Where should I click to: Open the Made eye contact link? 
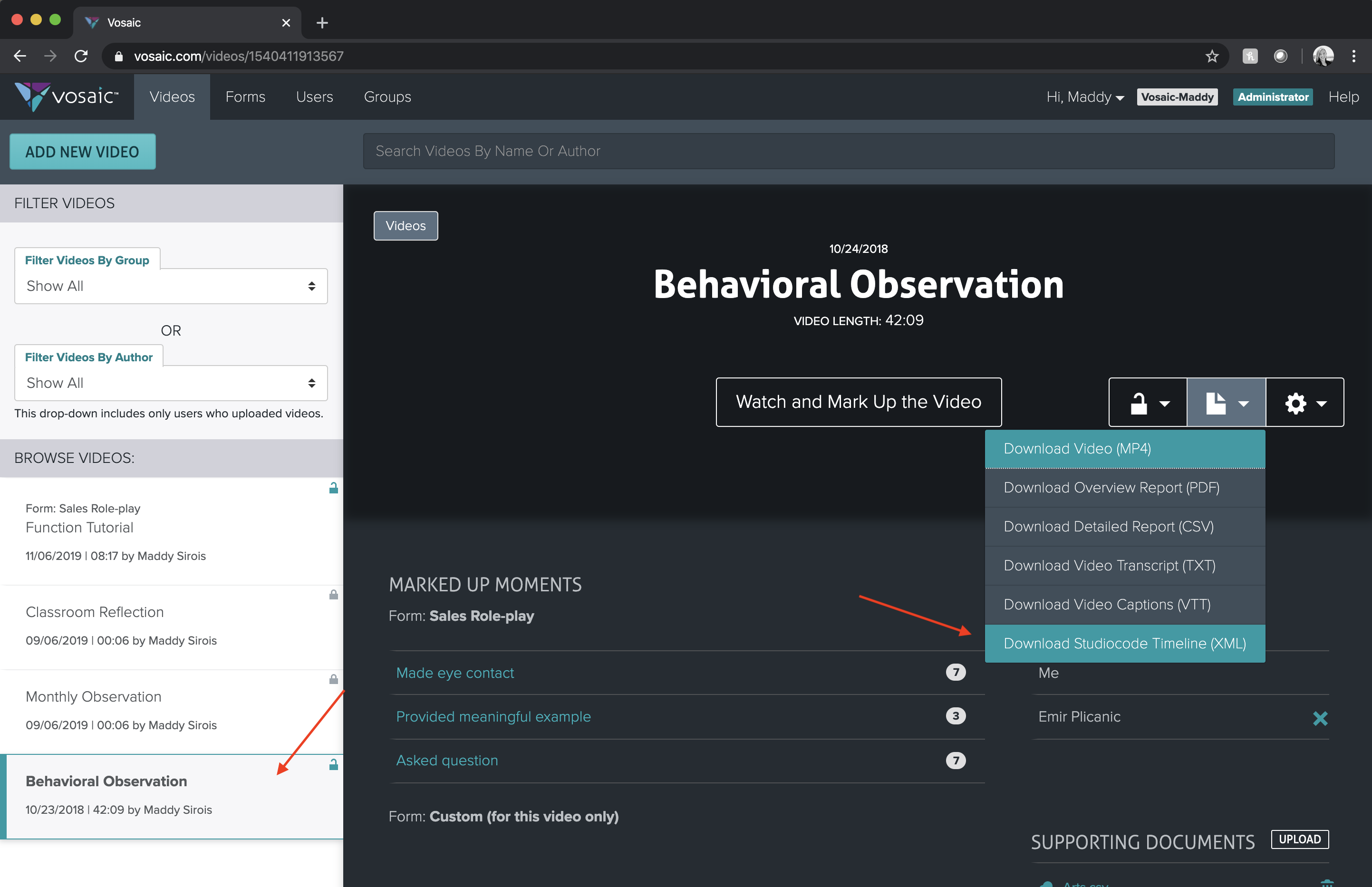click(454, 673)
